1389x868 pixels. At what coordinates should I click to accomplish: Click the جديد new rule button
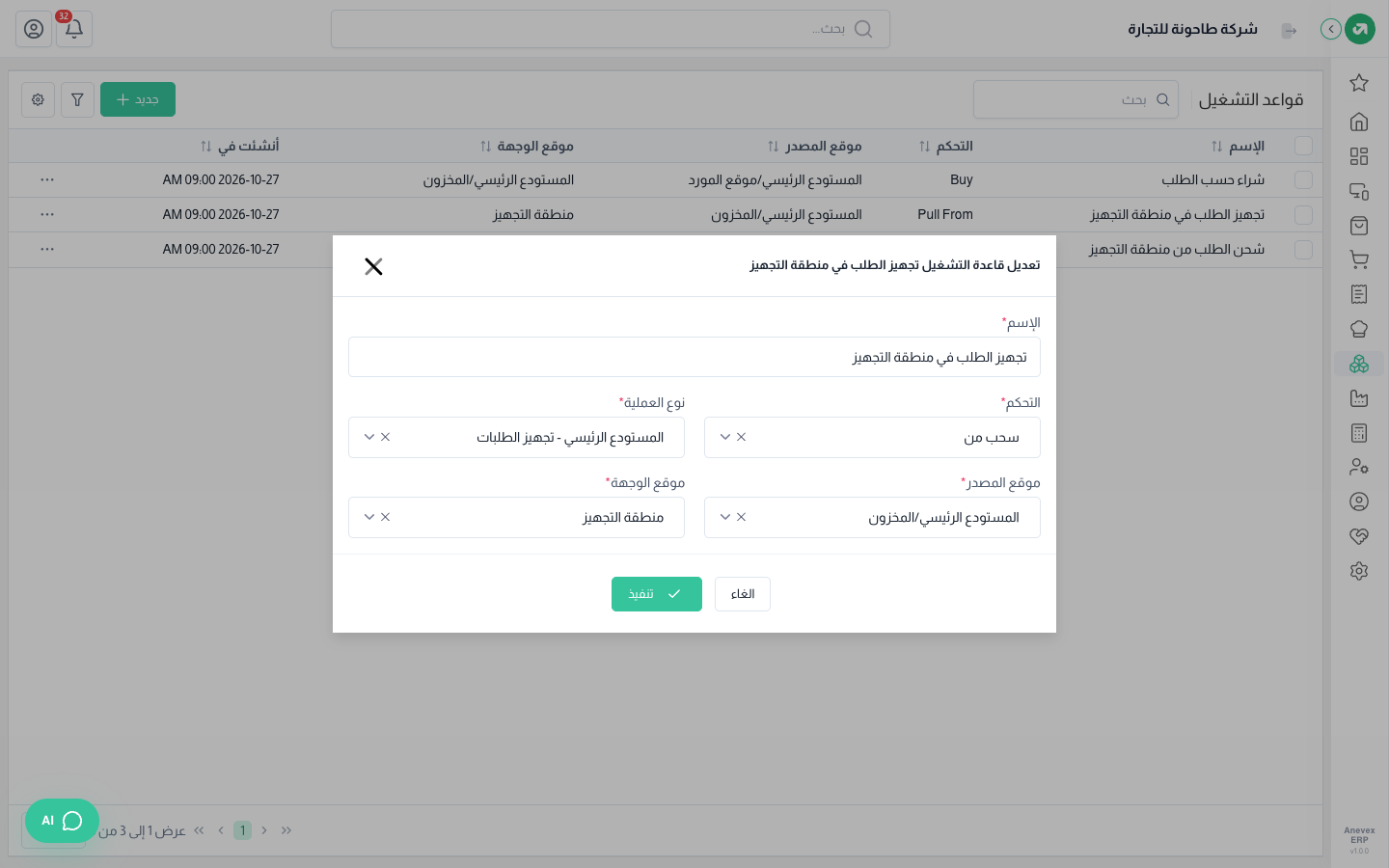(138, 99)
